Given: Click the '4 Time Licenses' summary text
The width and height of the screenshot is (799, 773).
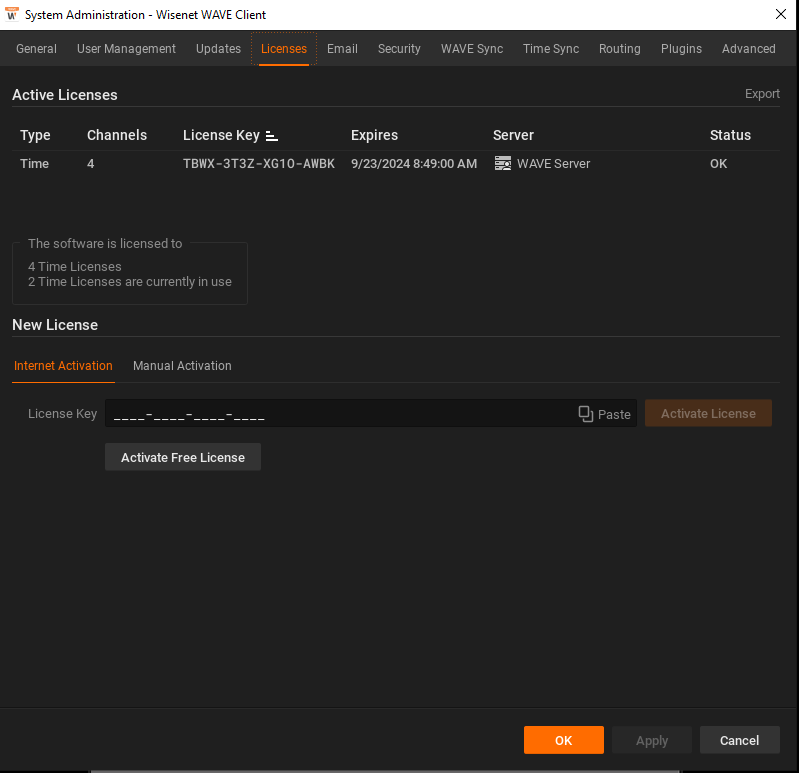Looking at the screenshot, I should pos(74,266).
